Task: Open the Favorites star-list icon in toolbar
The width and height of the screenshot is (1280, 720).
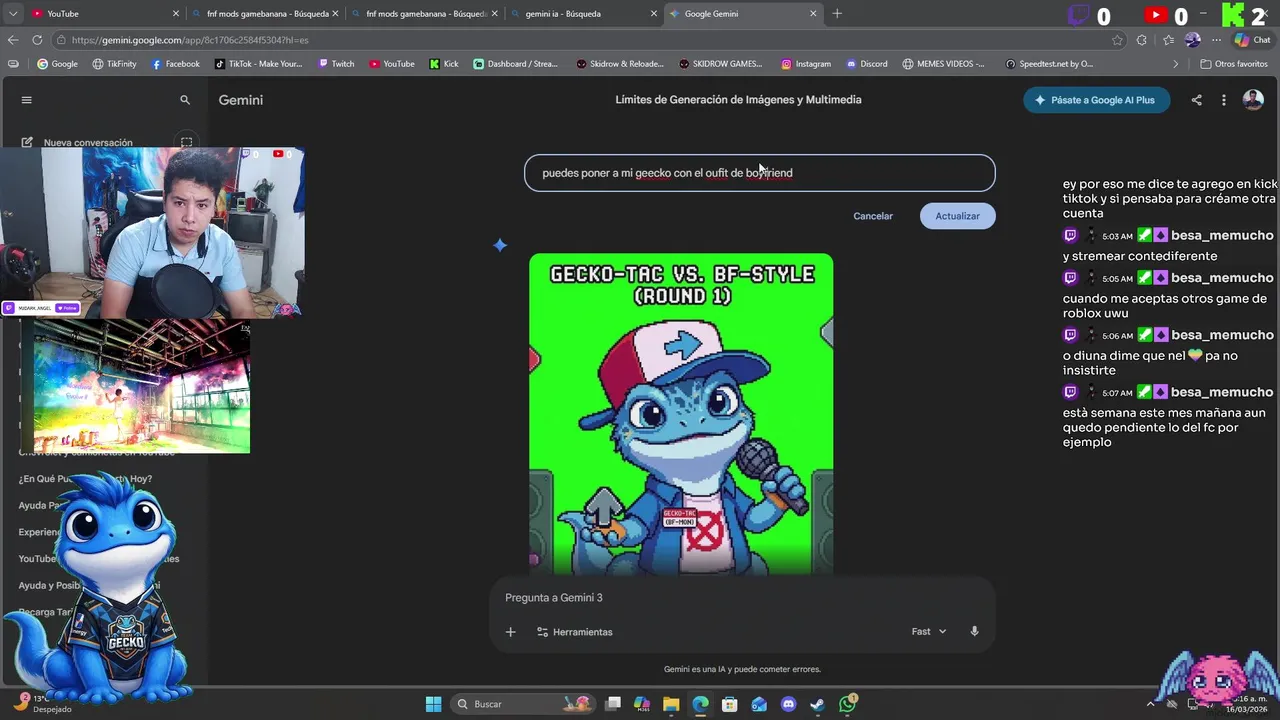Action: click(1168, 40)
